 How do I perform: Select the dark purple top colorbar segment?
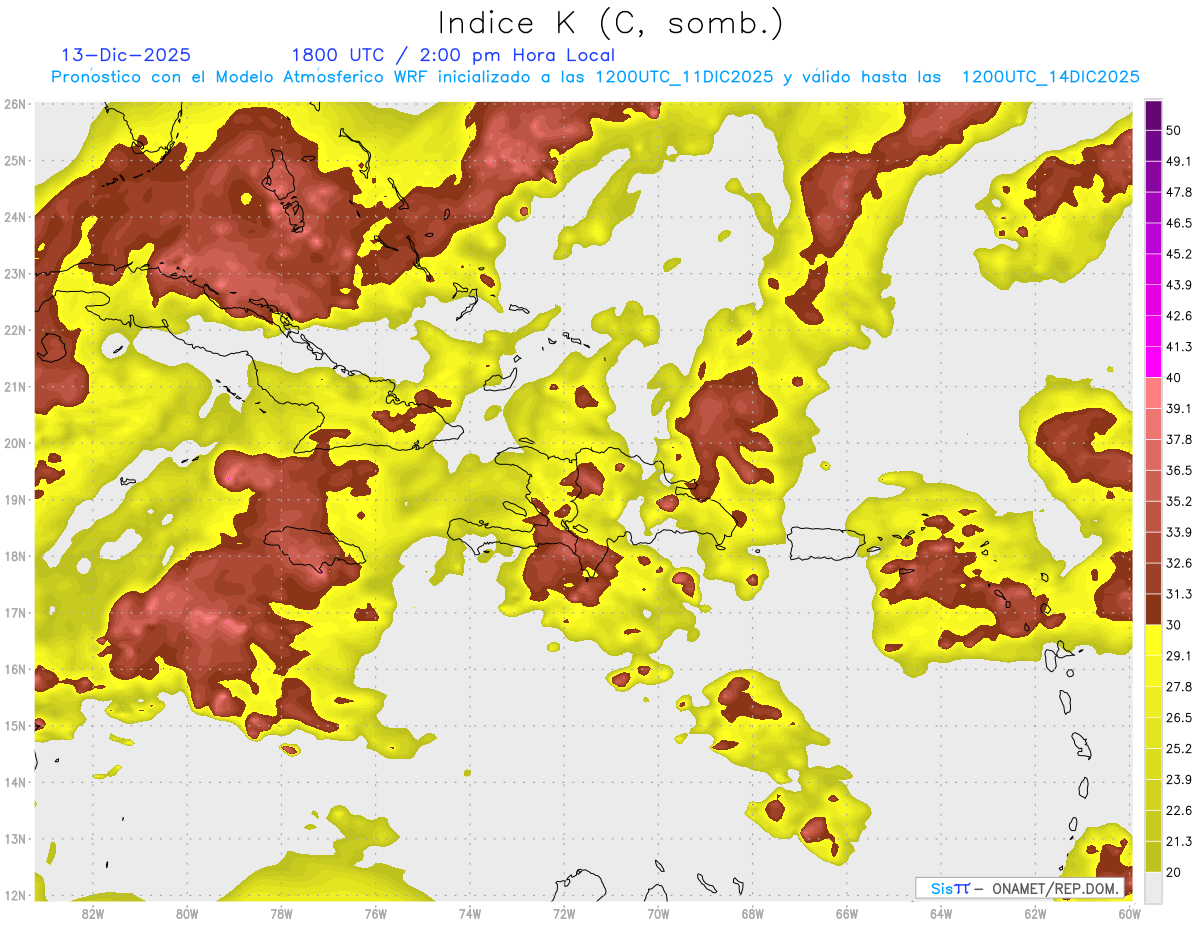pos(1153,117)
